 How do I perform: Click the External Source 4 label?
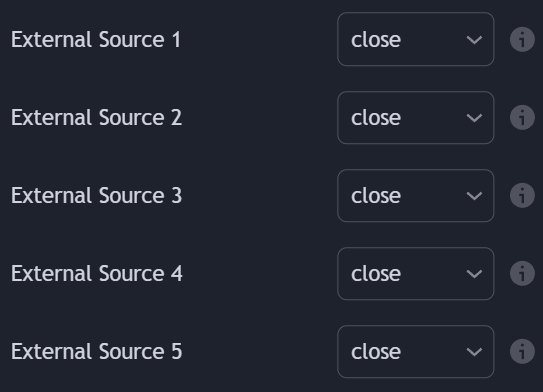click(97, 273)
